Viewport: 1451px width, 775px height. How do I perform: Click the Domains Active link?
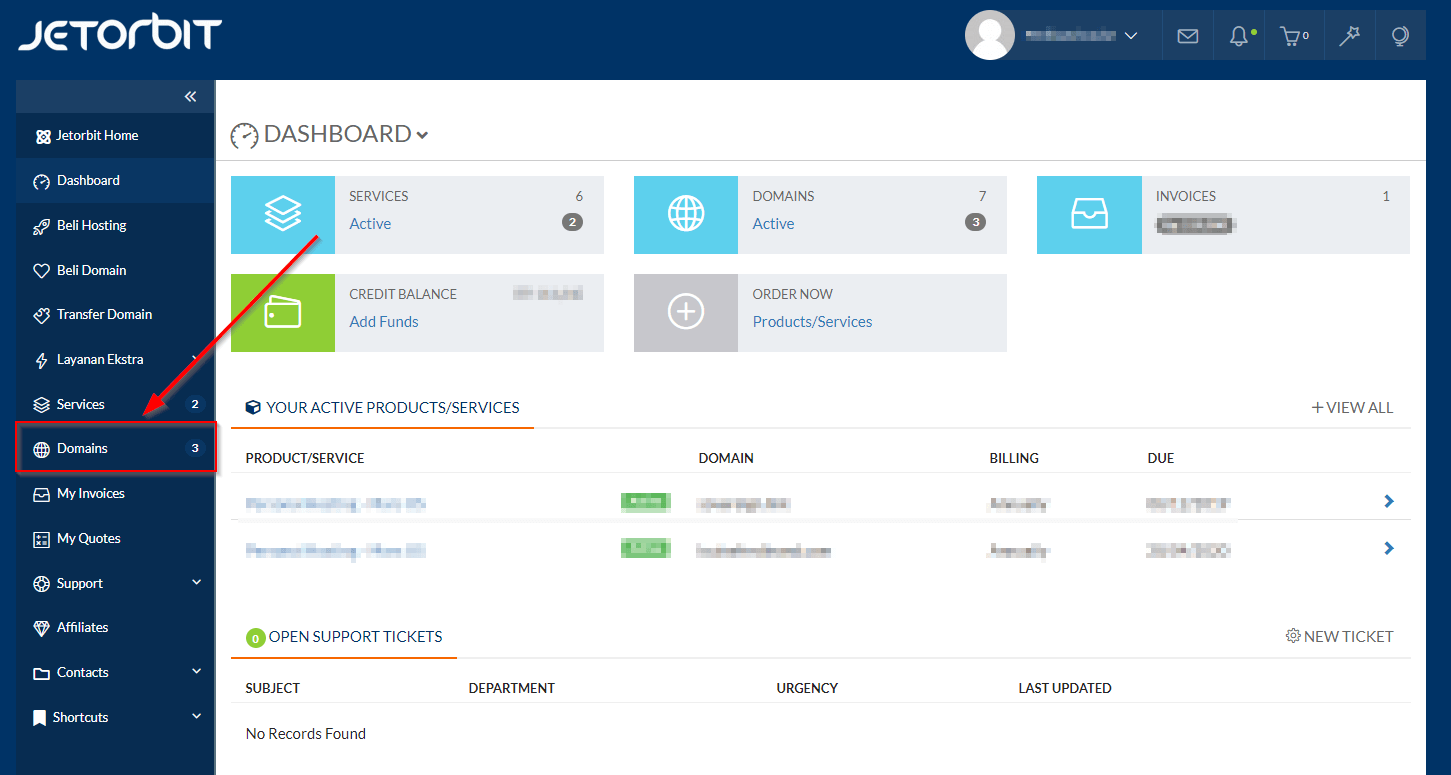click(773, 224)
